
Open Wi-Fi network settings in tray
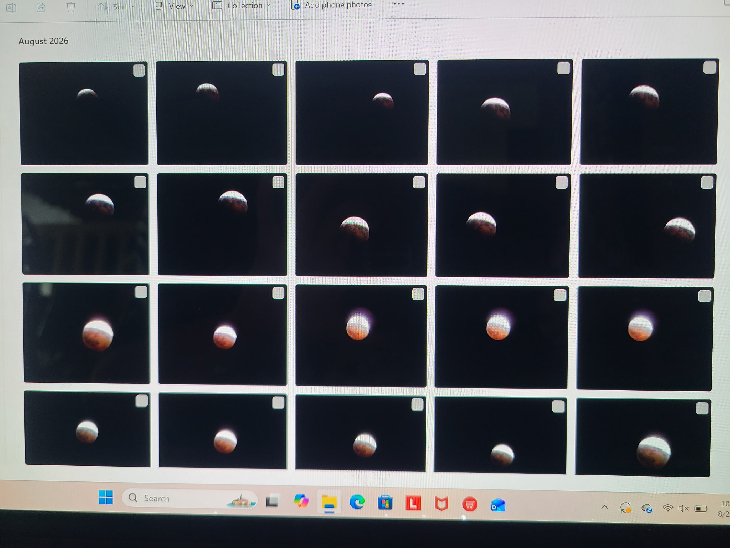coord(668,508)
